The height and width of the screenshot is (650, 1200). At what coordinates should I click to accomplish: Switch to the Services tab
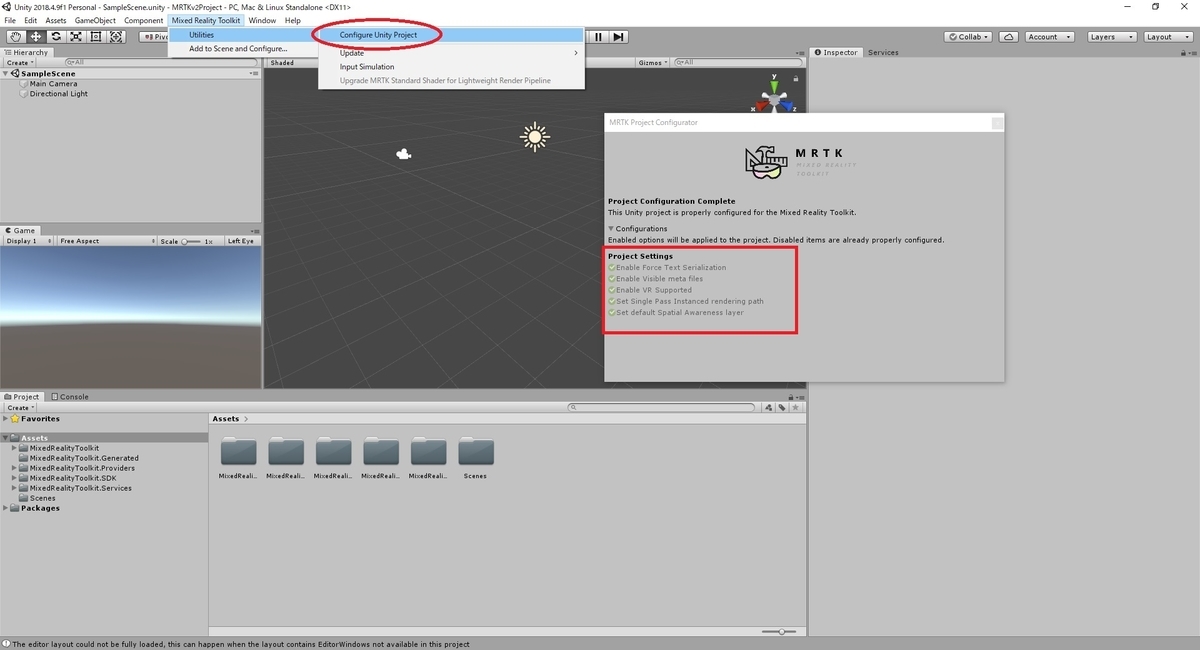click(x=883, y=52)
